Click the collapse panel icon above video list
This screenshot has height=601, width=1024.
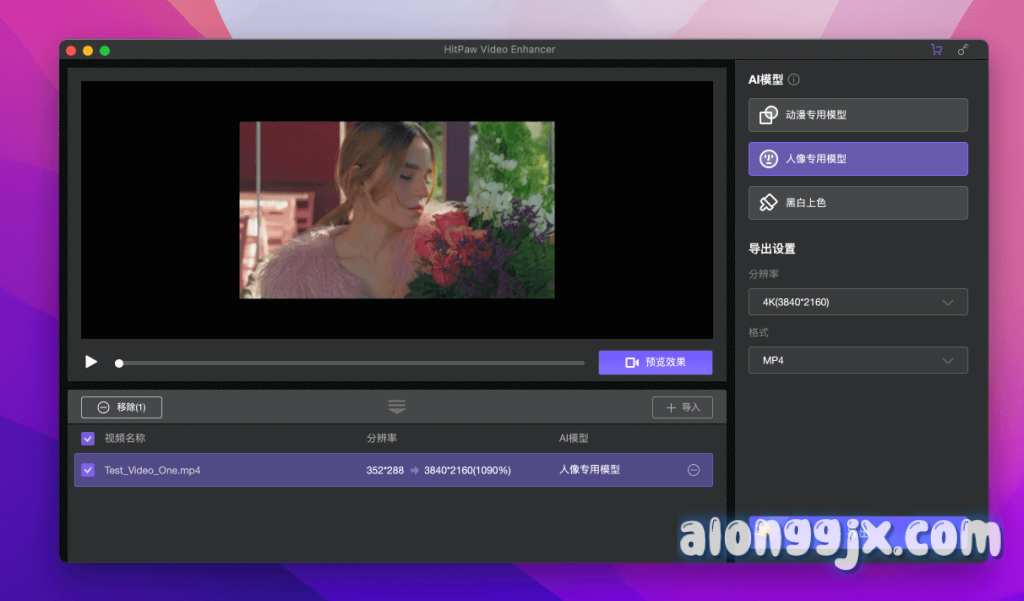click(397, 407)
